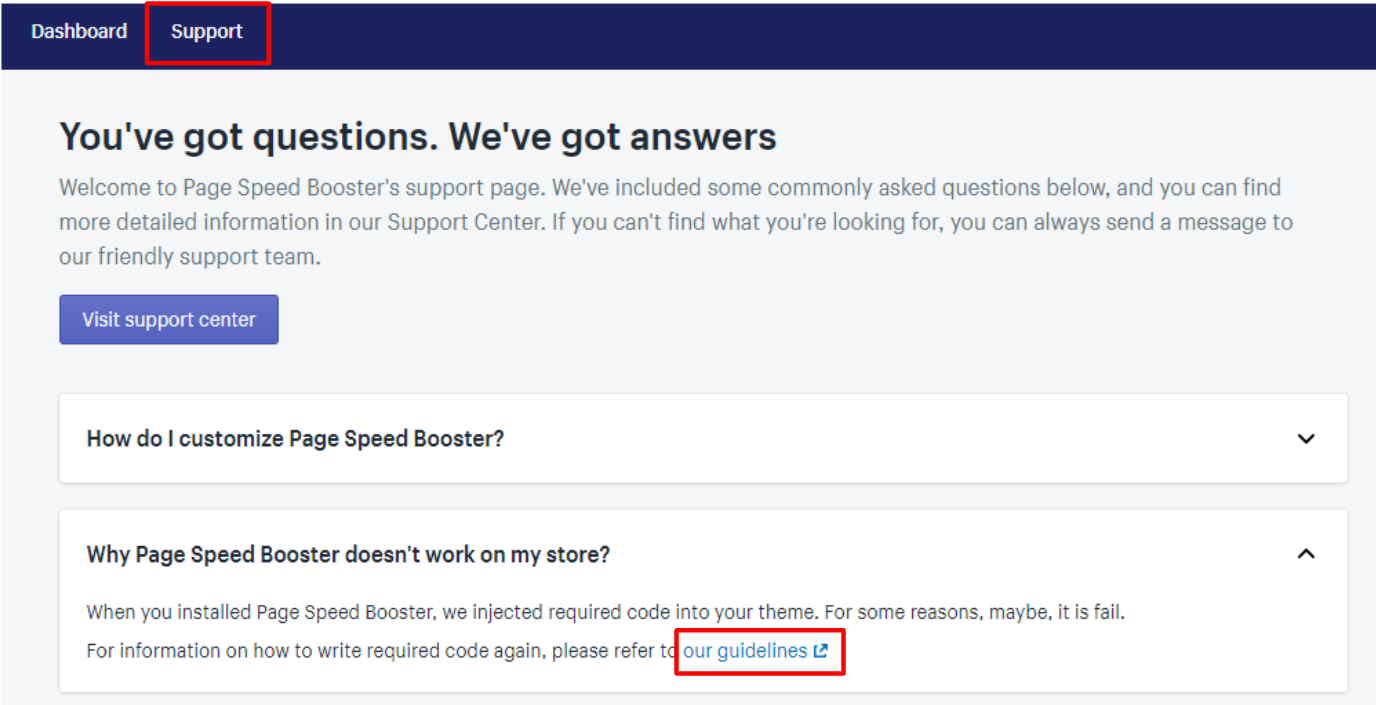
Task: Open the external-link icon beside our guidelines
Action: (x=820, y=651)
